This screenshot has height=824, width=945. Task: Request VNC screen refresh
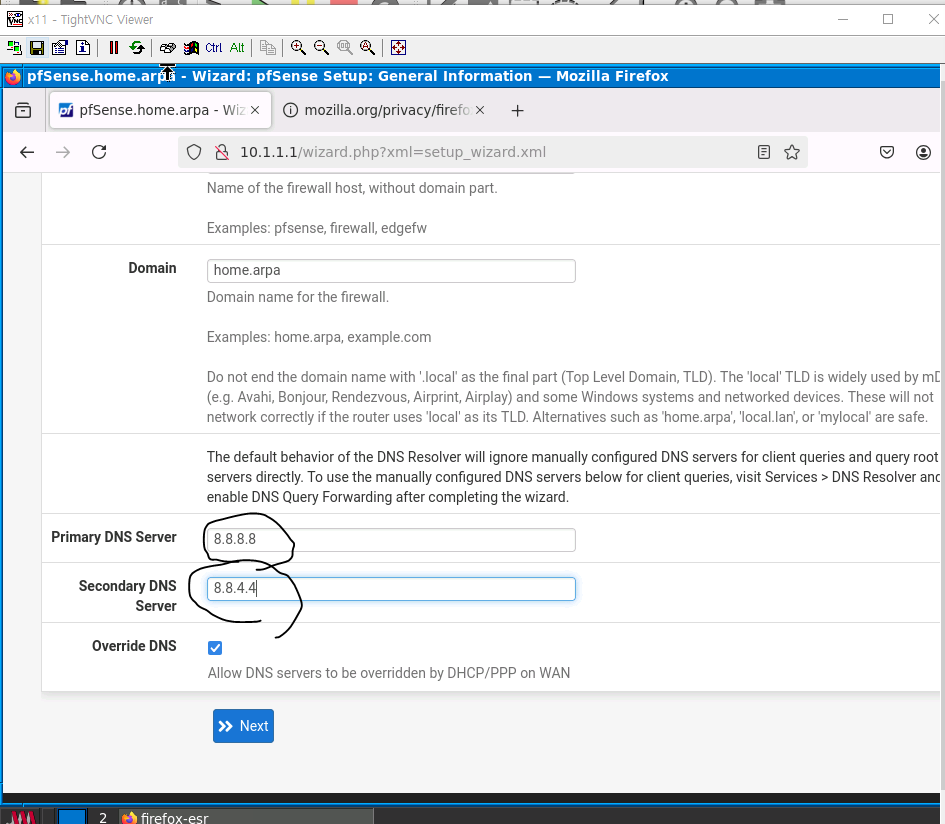137,48
